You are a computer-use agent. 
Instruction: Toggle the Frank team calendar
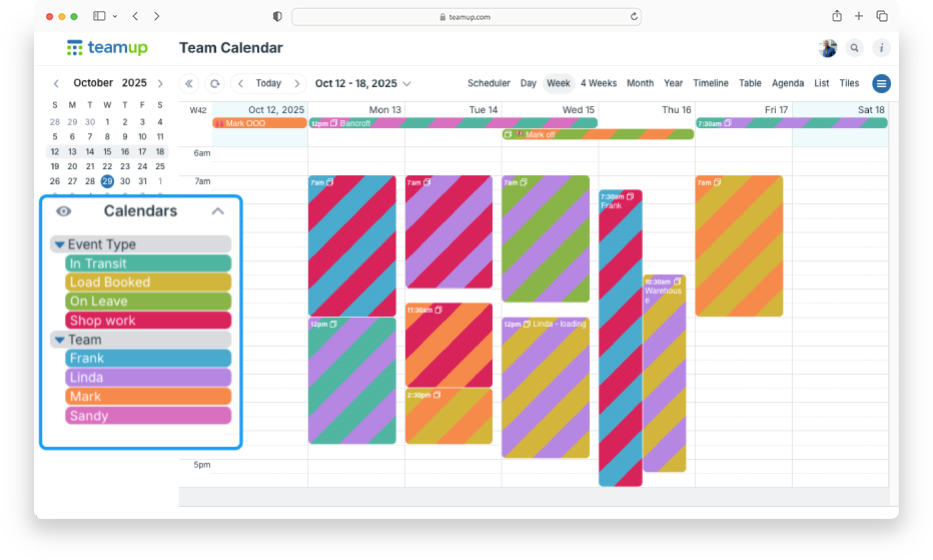(x=148, y=358)
